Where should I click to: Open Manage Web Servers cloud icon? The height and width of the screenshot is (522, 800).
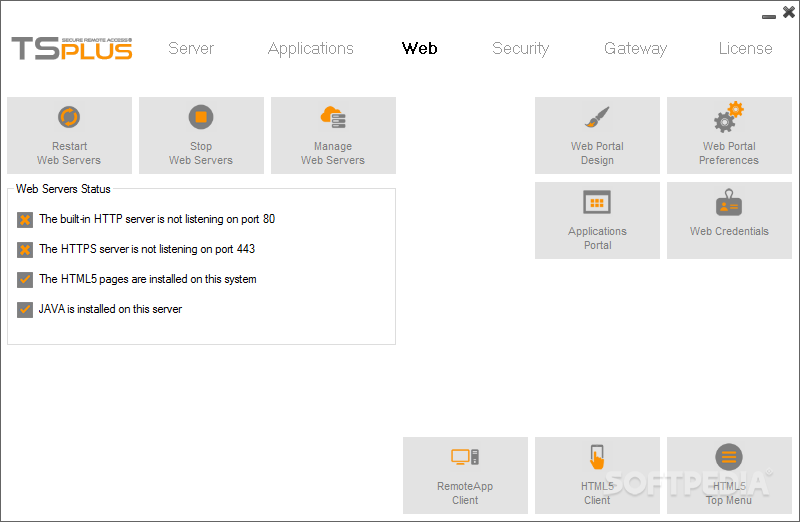333,118
